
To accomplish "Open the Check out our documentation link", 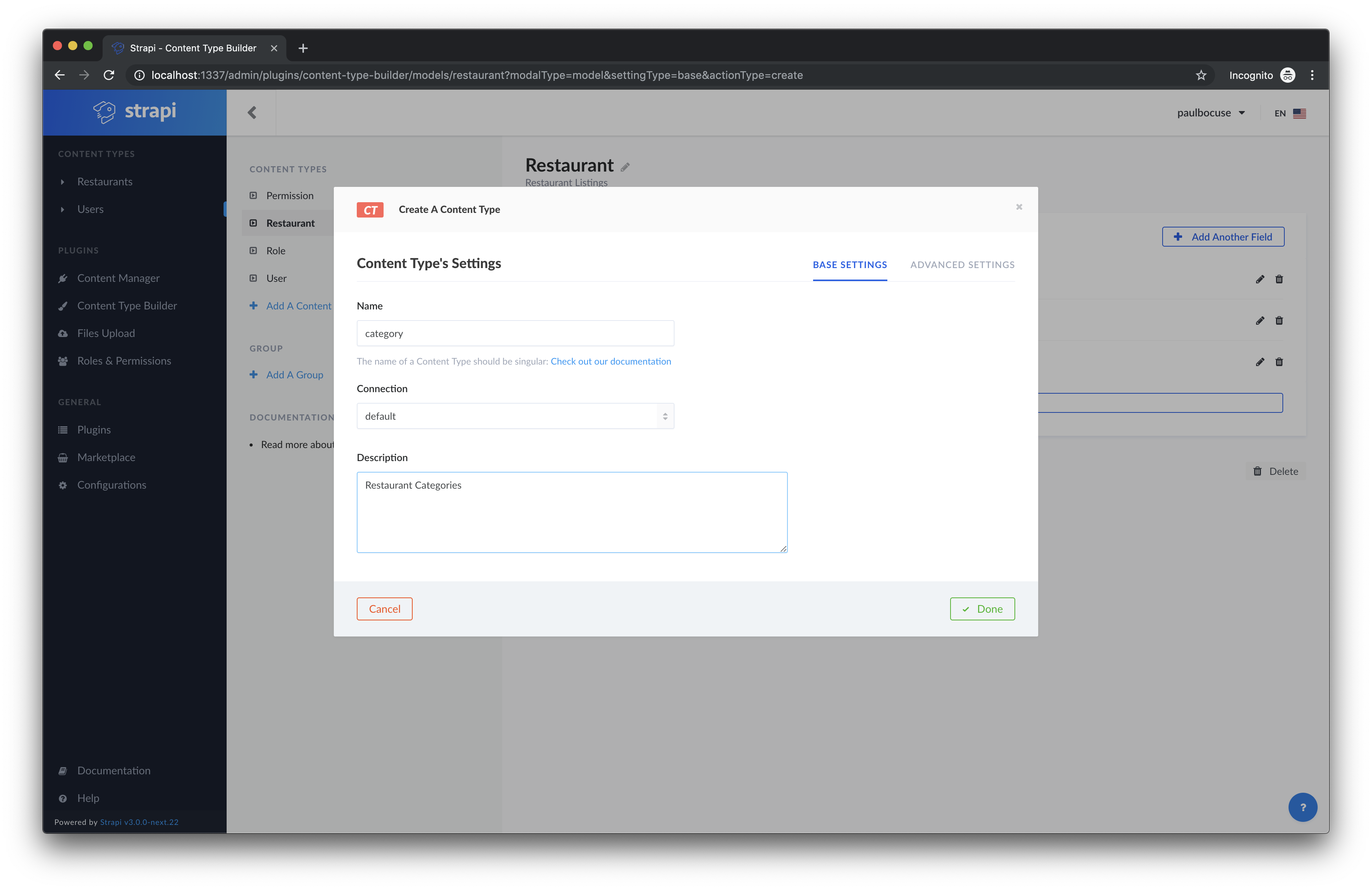I will 611,362.
